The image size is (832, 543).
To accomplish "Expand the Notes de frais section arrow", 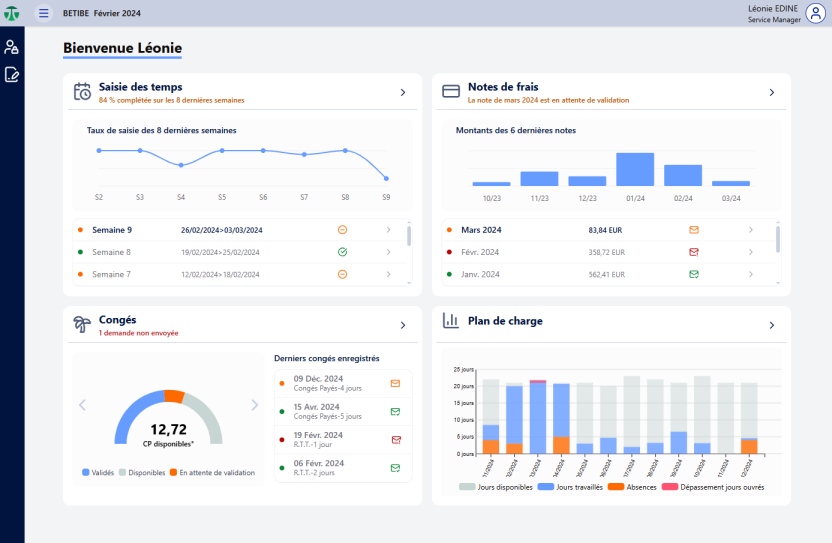I will coord(772,92).
